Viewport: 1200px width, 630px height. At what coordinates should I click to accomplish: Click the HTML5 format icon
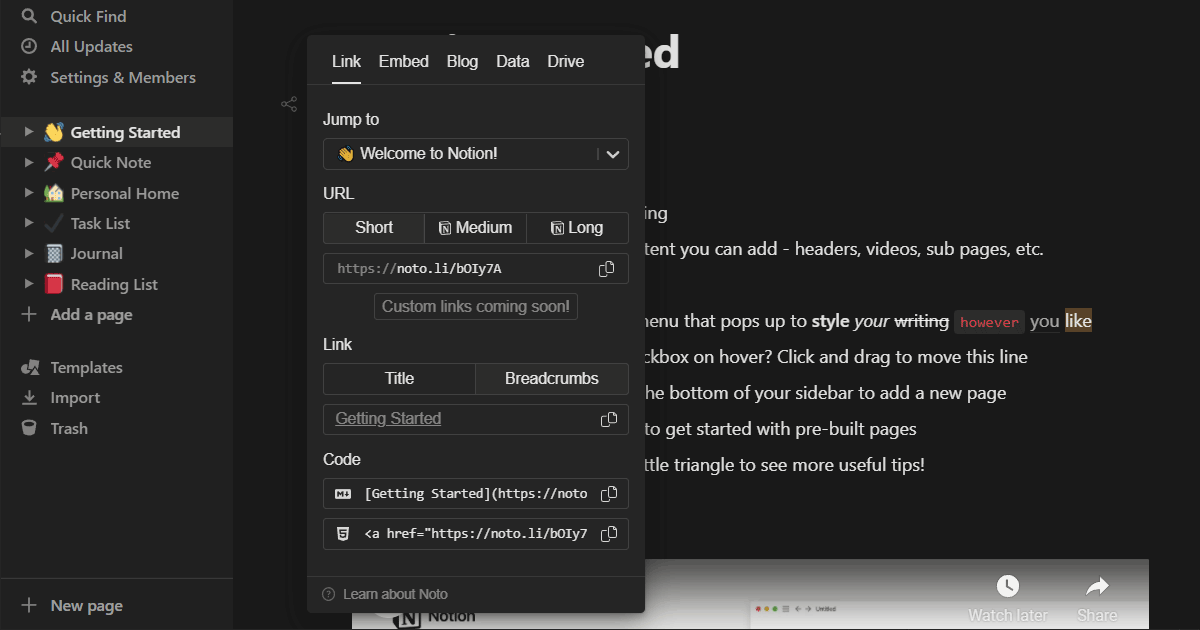coord(343,534)
